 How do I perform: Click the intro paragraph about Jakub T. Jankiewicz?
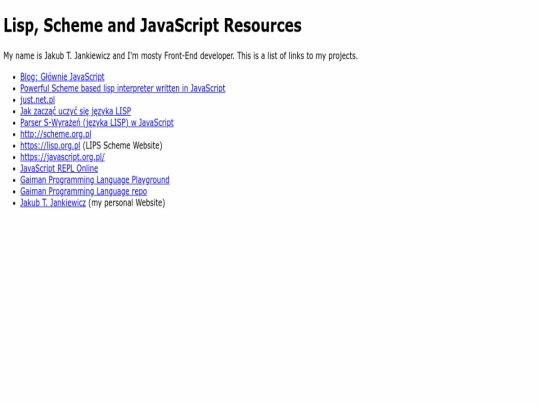pos(180,56)
